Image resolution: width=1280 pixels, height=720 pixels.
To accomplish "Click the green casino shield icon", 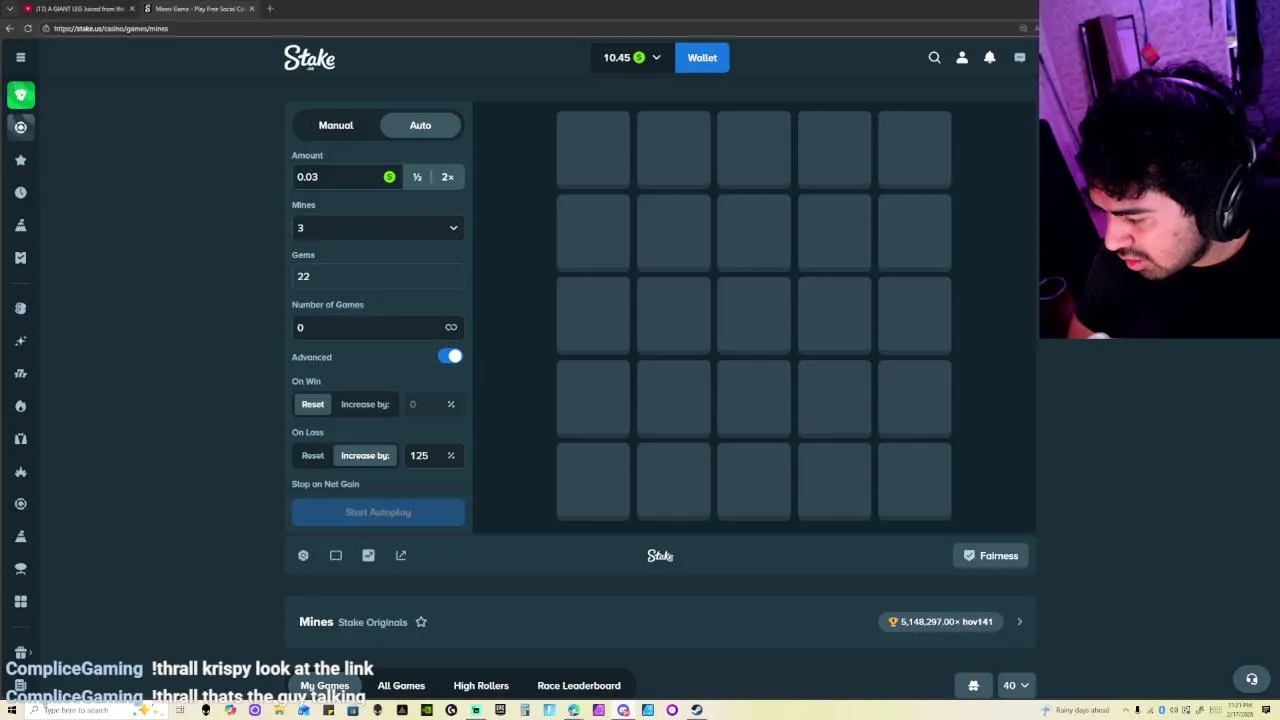I will pyautogui.click(x=20, y=95).
